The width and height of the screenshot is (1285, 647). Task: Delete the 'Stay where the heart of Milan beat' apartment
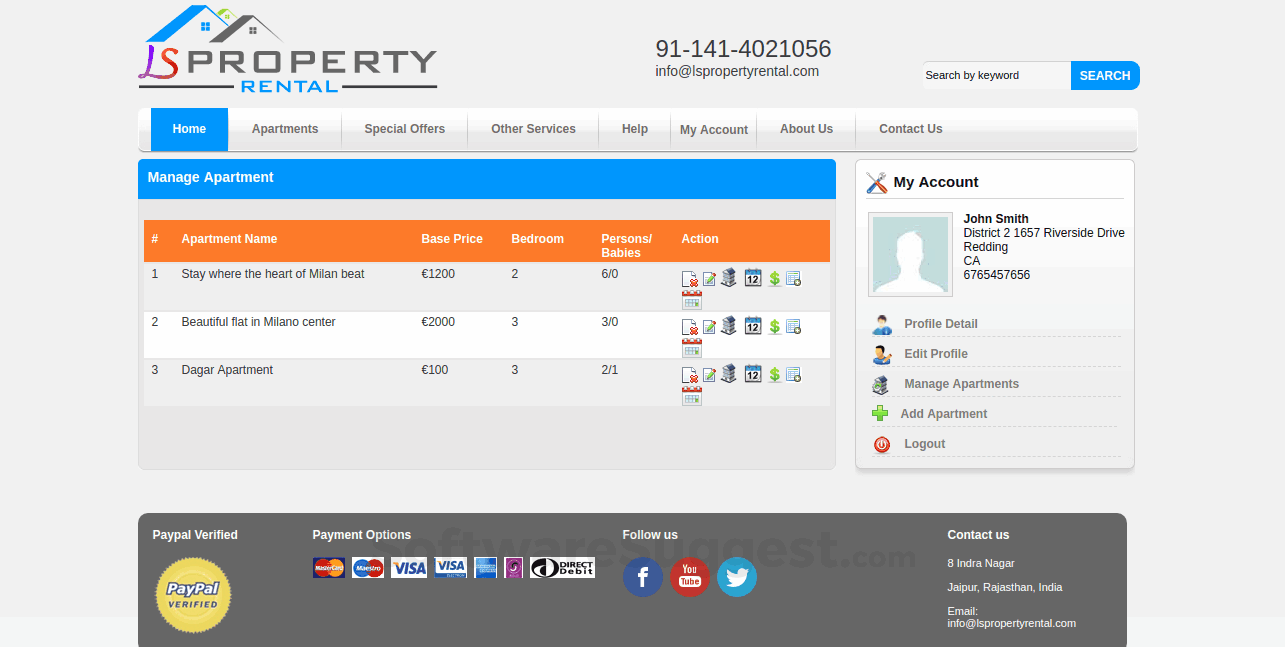click(x=690, y=279)
